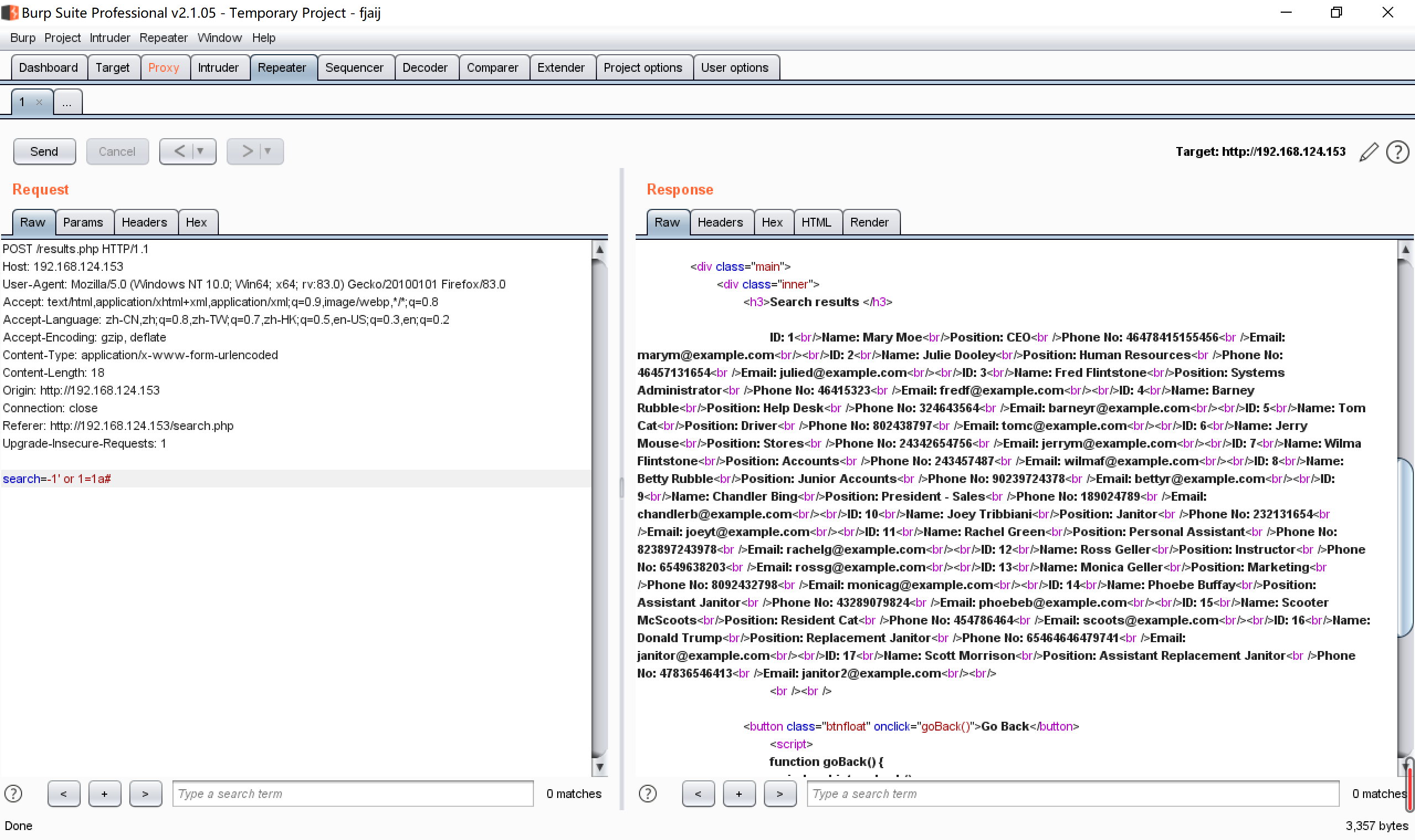Screen dimensions: 1415x840
Task: Select the response Raw tab
Action: 667,223
